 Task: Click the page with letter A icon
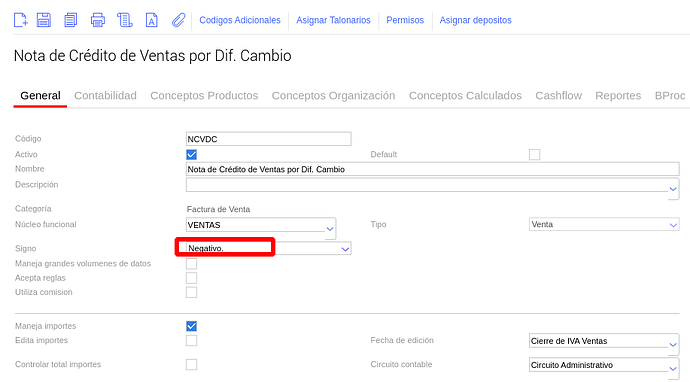(151, 20)
